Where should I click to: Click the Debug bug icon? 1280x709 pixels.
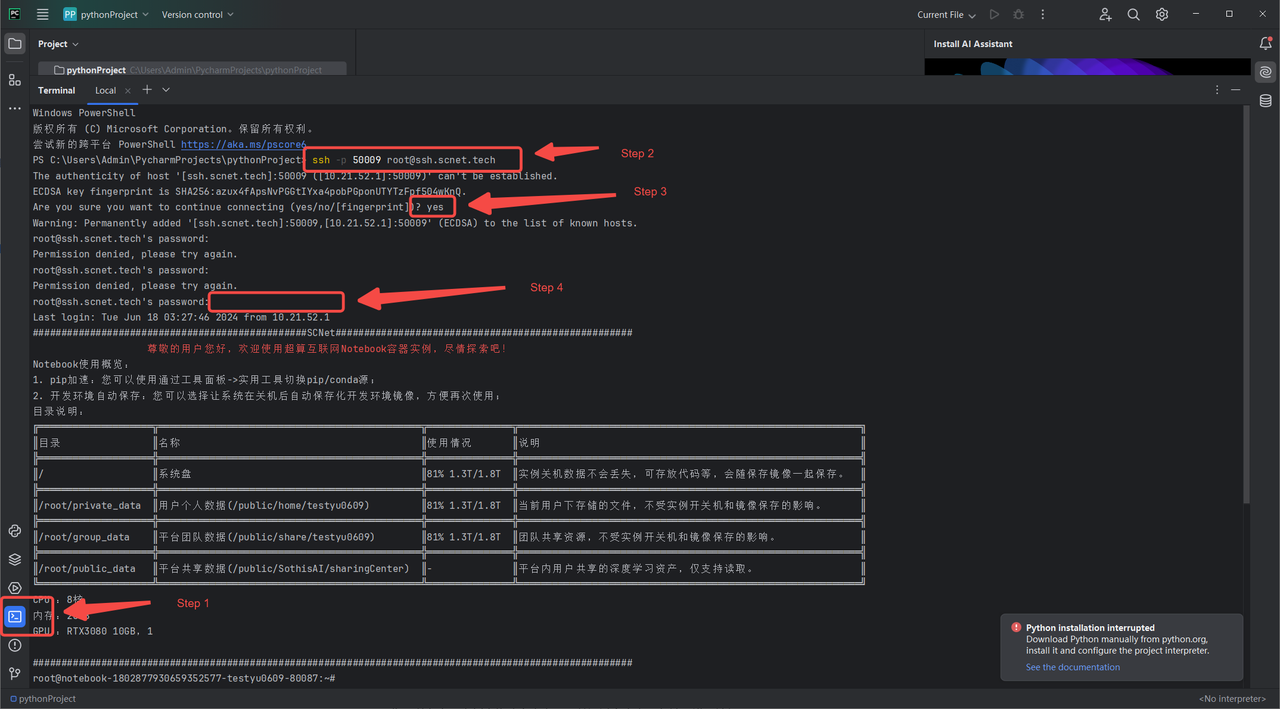(1018, 15)
